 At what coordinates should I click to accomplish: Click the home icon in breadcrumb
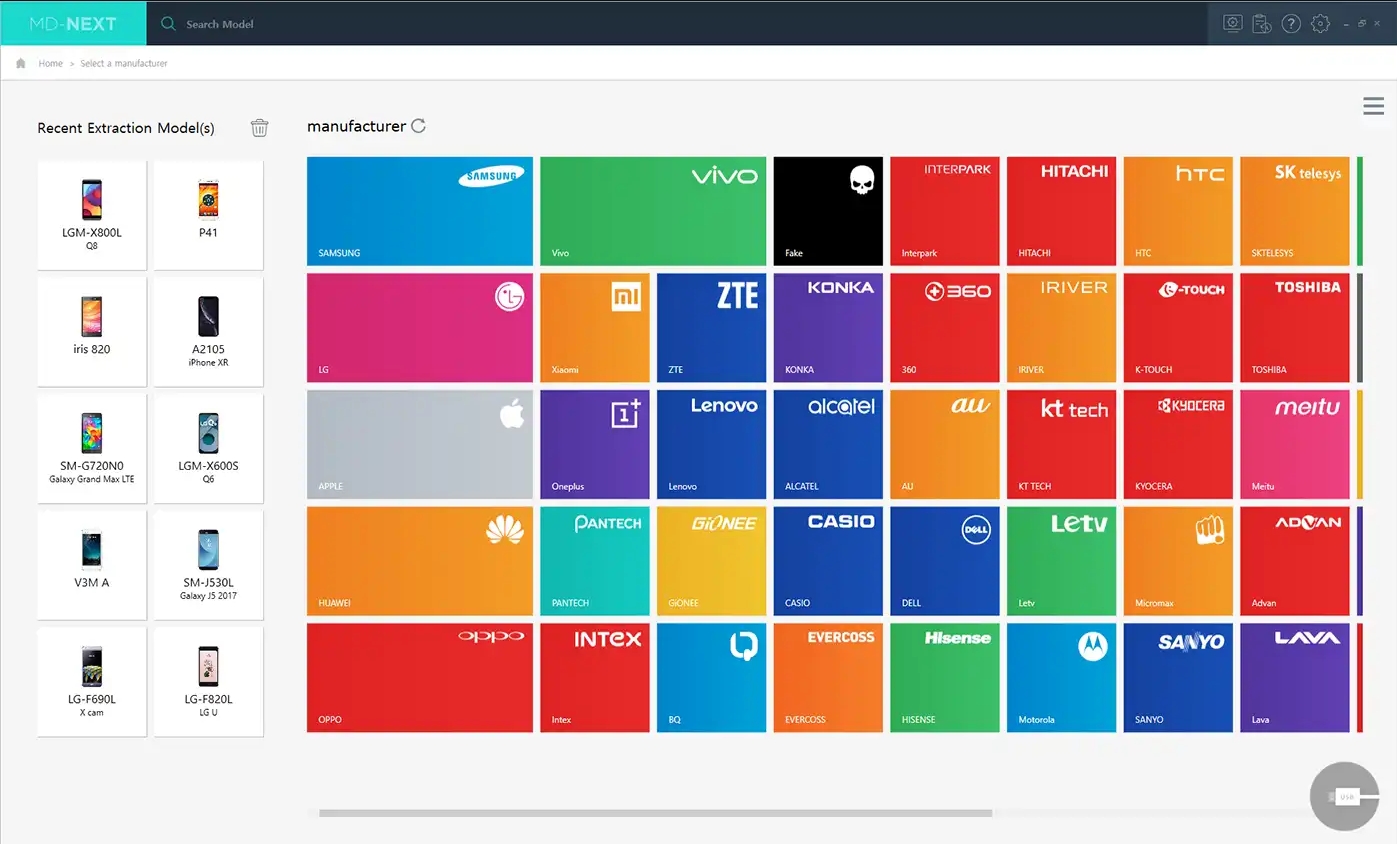coord(21,63)
